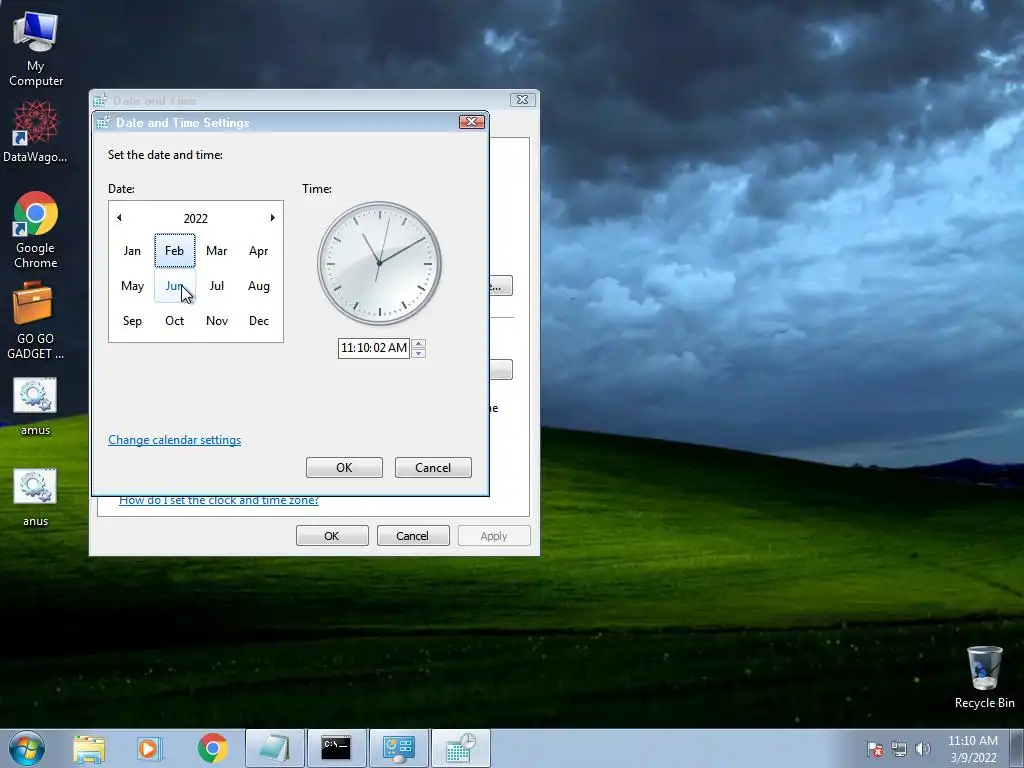Select Jul in the calendar
This screenshot has height=768, width=1024.
tap(217, 286)
